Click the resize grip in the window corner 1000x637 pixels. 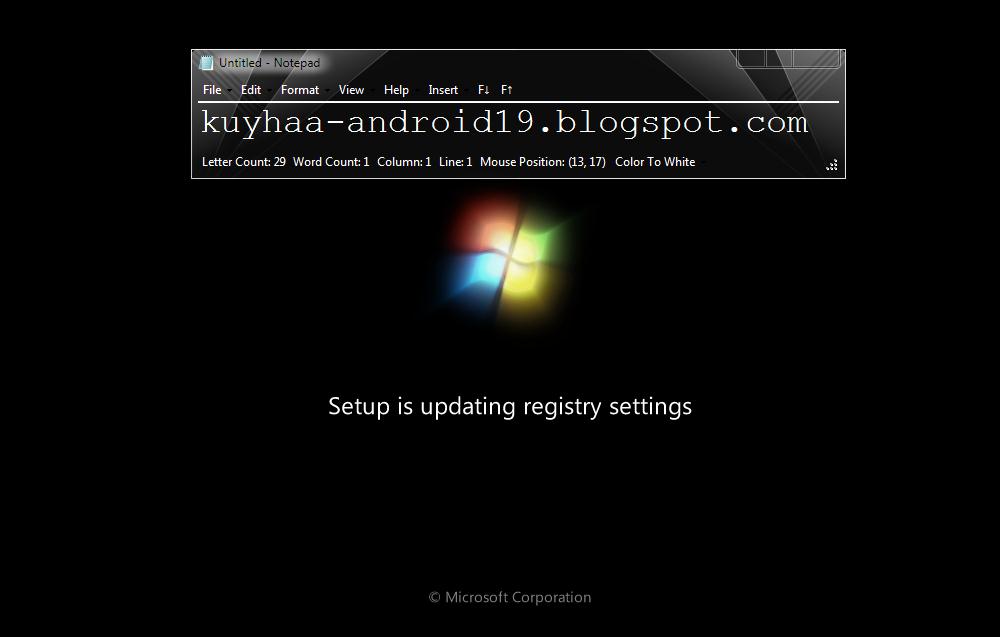(x=832, y=165)
